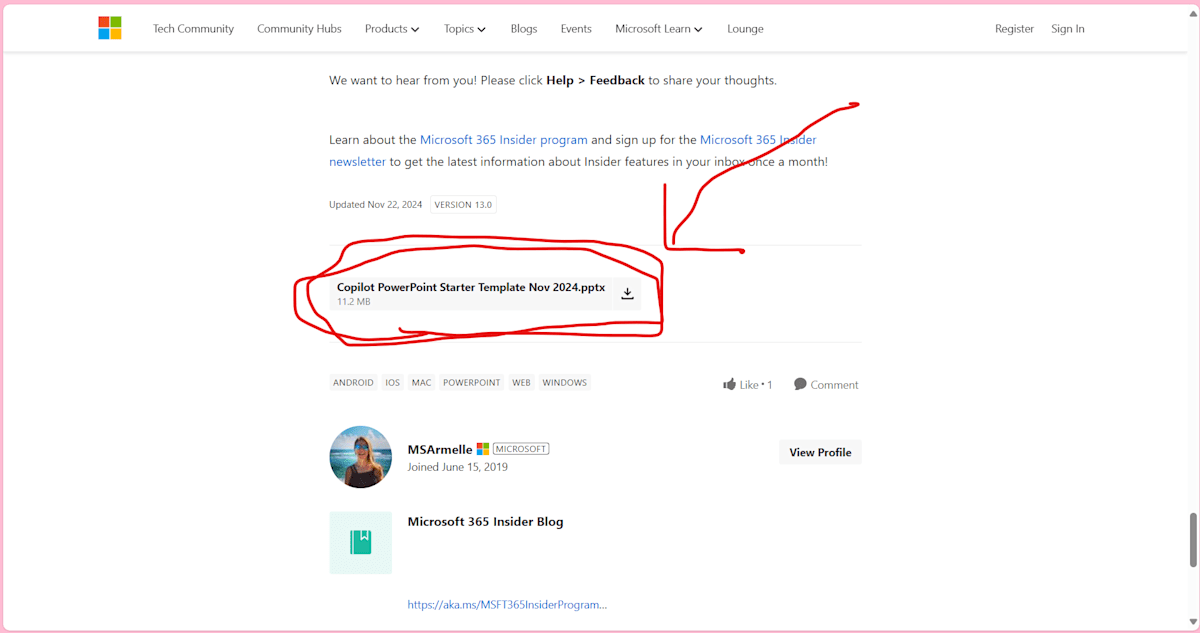Click the Copilot PowerPoint Starter Template filename

coord(471,287)
